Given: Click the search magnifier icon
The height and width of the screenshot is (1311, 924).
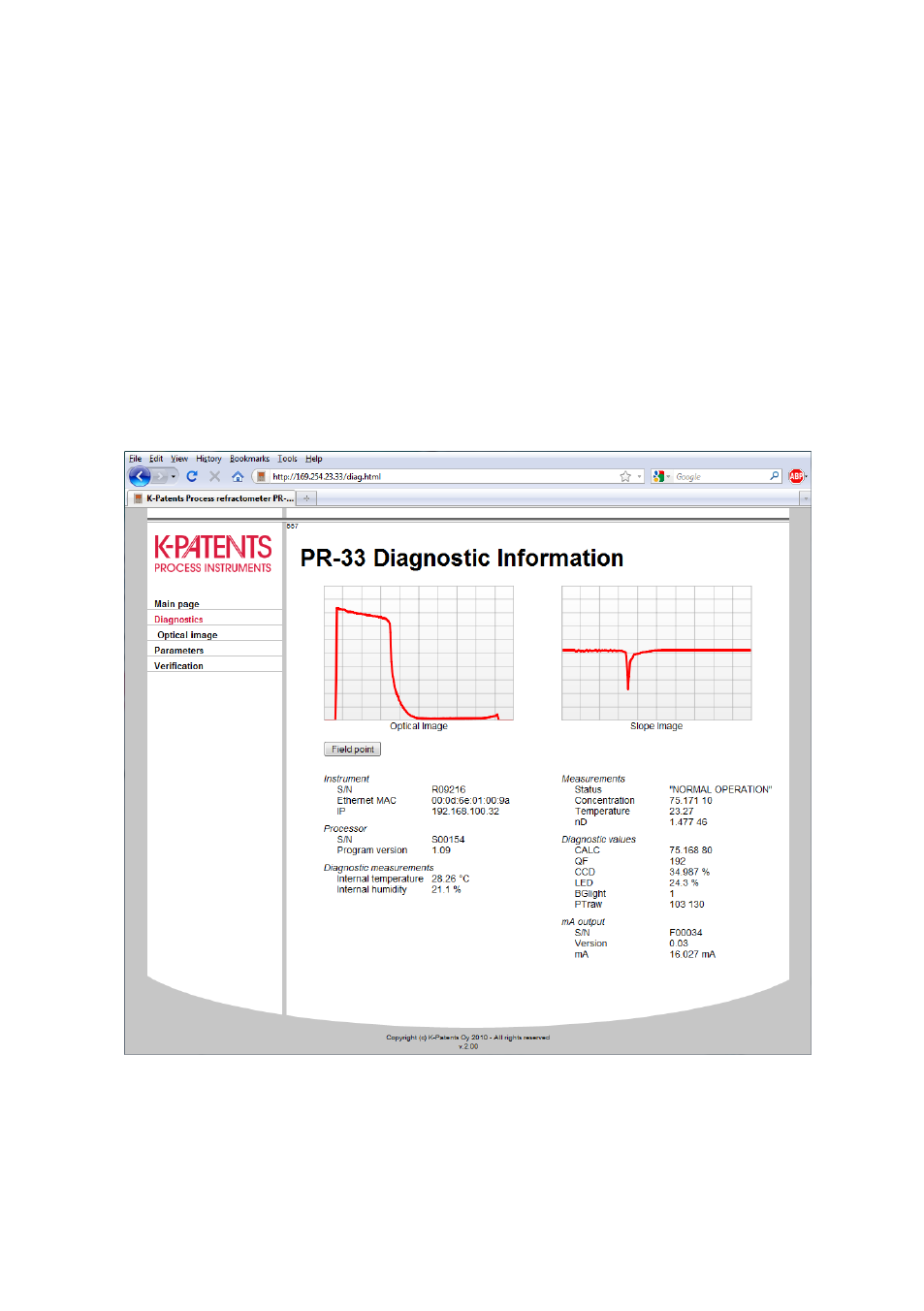Looking at the screenshot, I should click(774, 476).
